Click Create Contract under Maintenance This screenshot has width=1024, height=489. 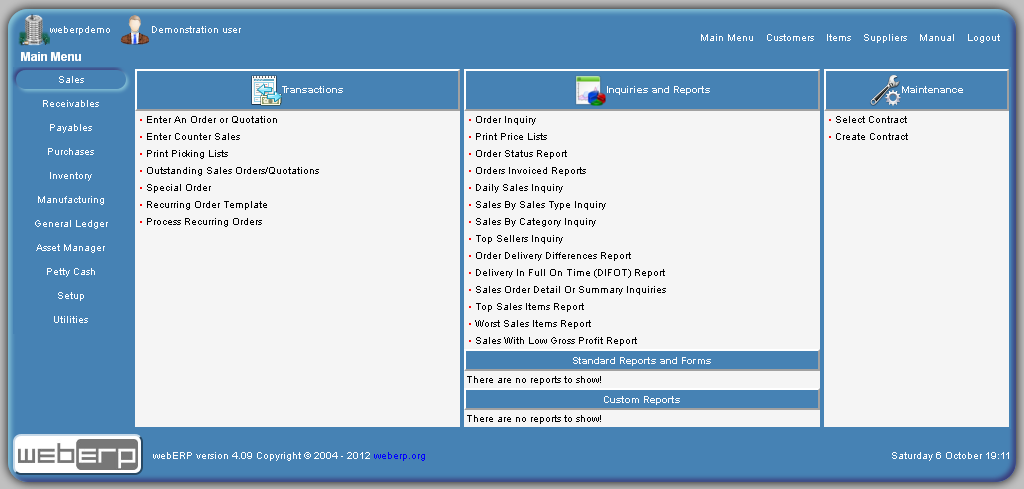click(872, 137)
